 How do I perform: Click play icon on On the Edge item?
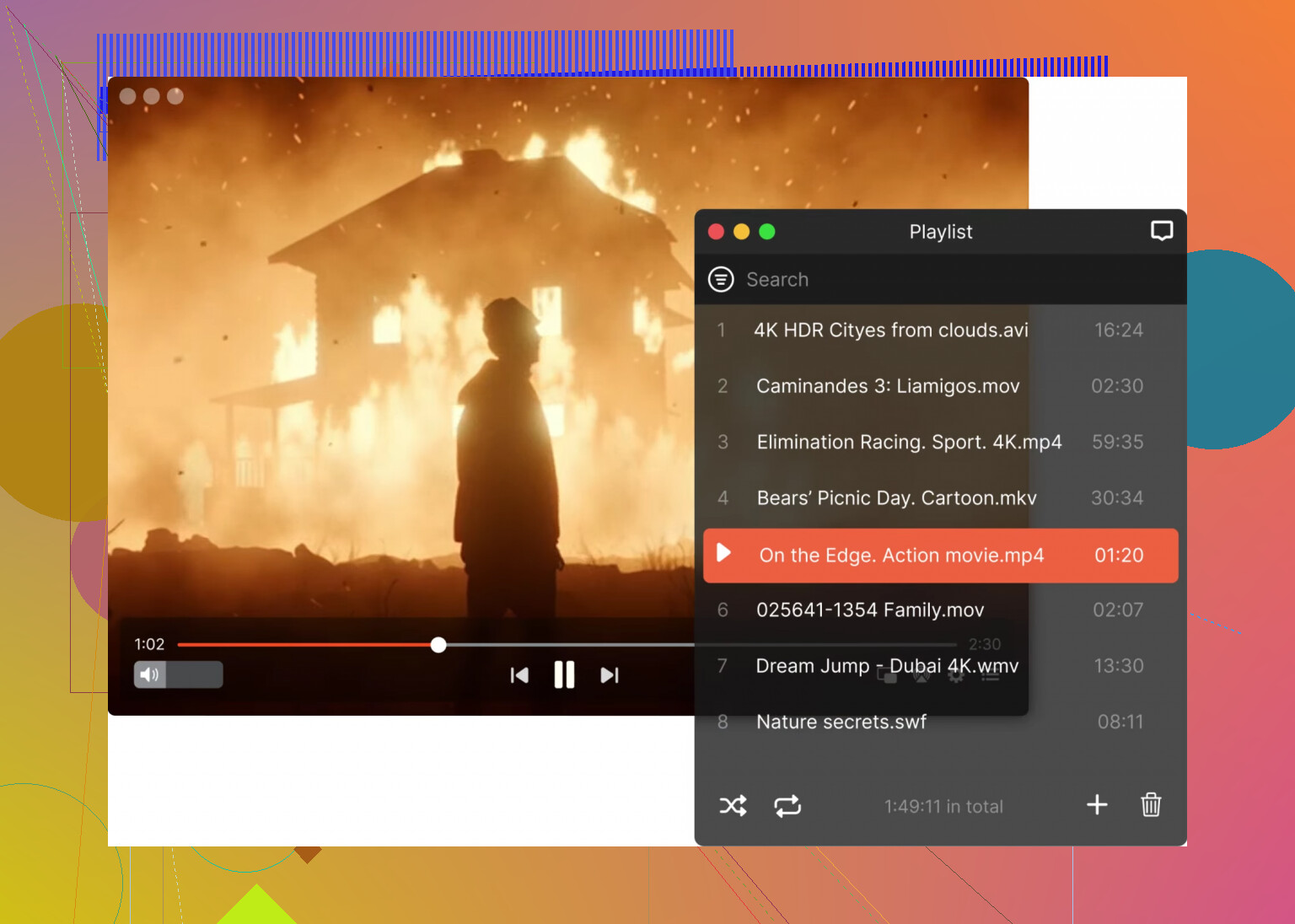(723, 553)
